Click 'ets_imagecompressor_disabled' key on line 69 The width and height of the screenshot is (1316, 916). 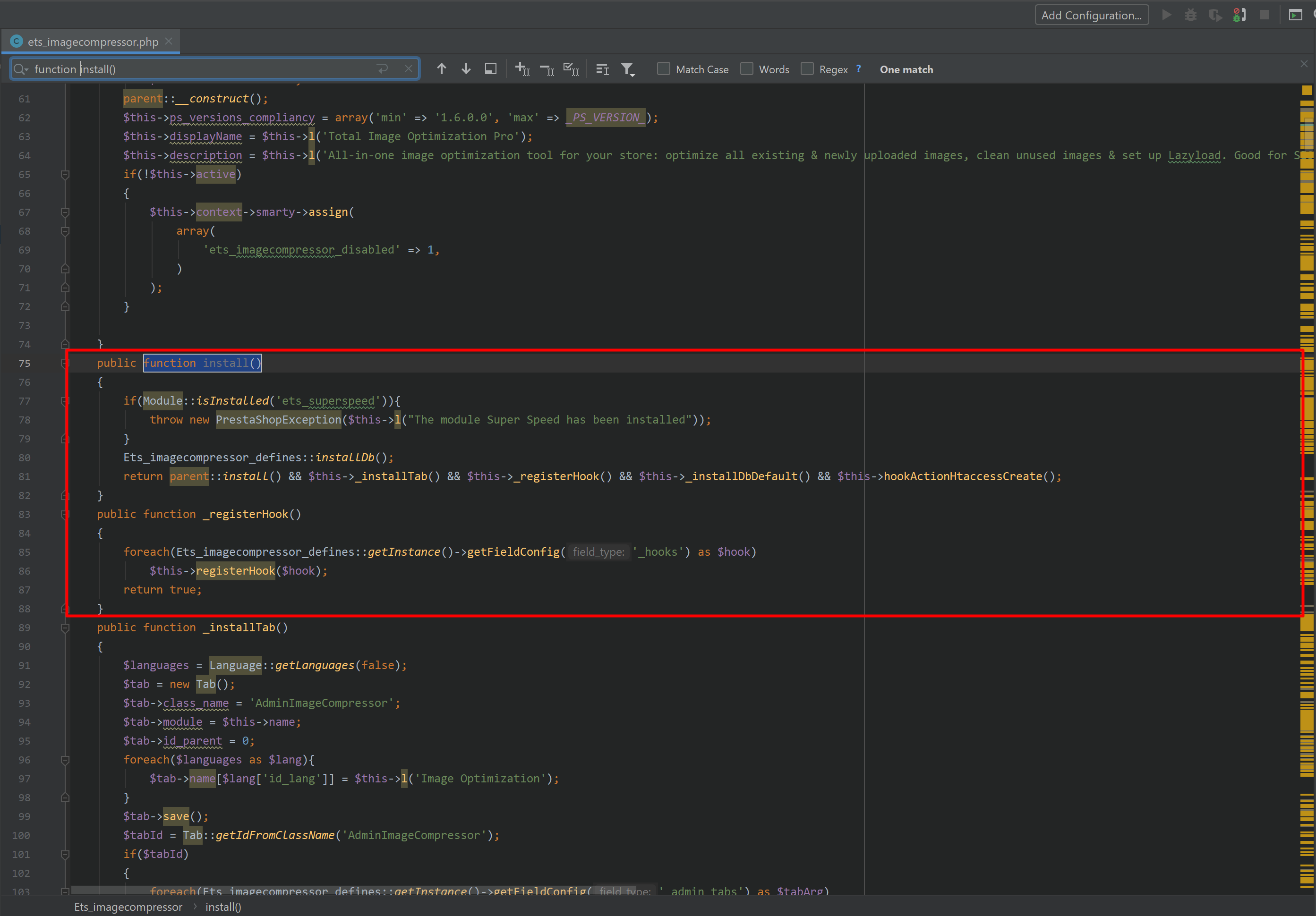pyautogui.click(x=301, y=250)
